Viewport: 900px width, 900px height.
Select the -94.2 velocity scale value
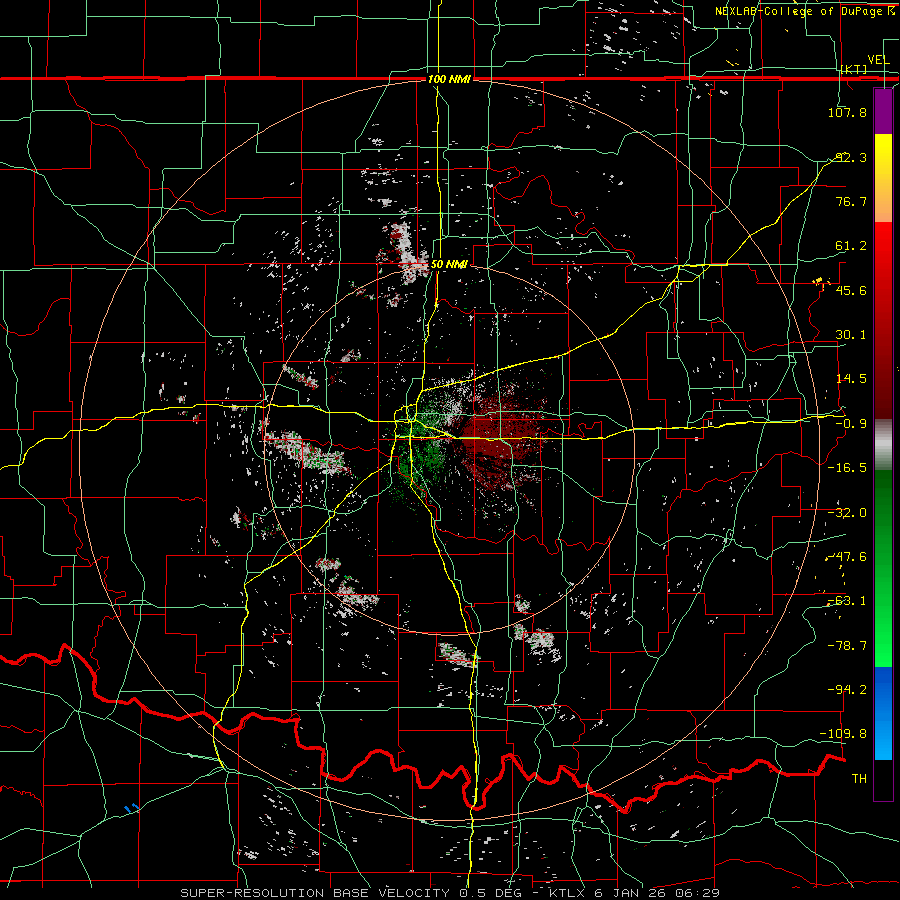[x=847, y=689]
